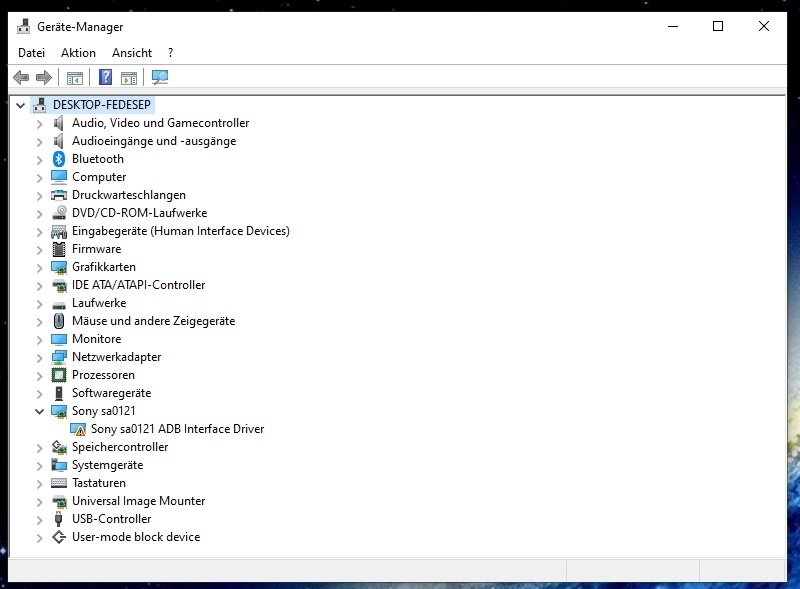This screenshot has width=800, height=589.
Task: Expand the Laufwerke category
Action: tap(40, 304)
